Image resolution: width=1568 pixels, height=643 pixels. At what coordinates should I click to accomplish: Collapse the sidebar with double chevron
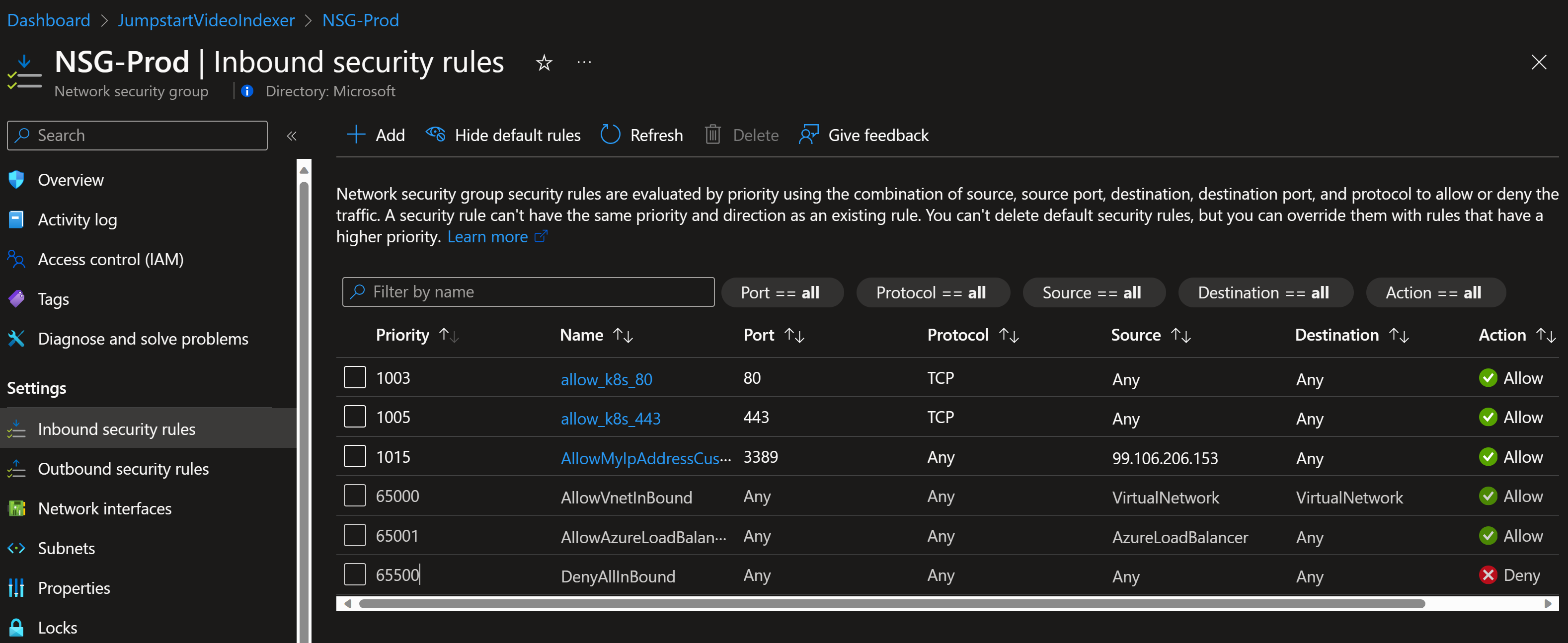tap(292, 136)
